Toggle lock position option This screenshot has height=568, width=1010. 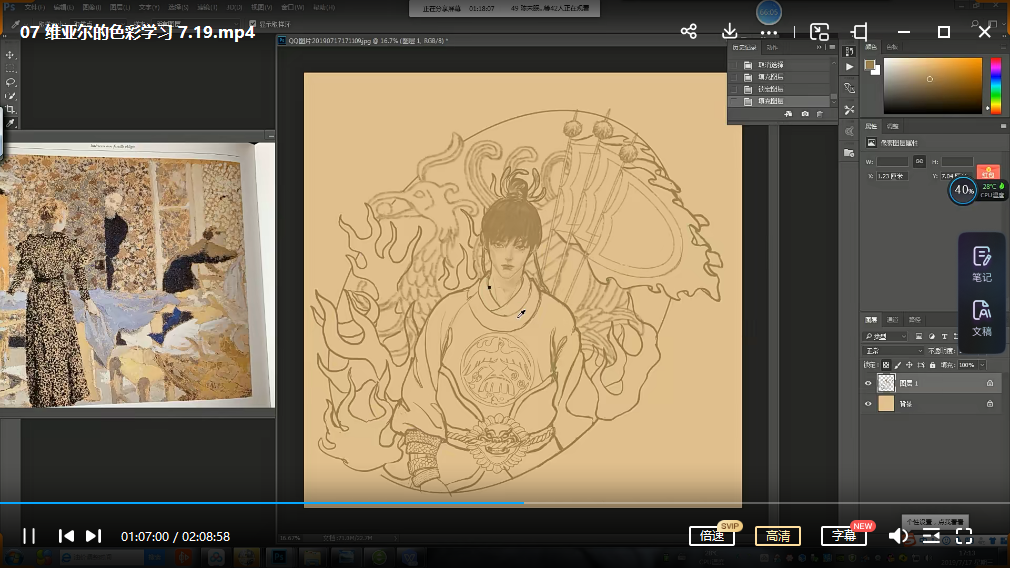click(x=909, y=364)
